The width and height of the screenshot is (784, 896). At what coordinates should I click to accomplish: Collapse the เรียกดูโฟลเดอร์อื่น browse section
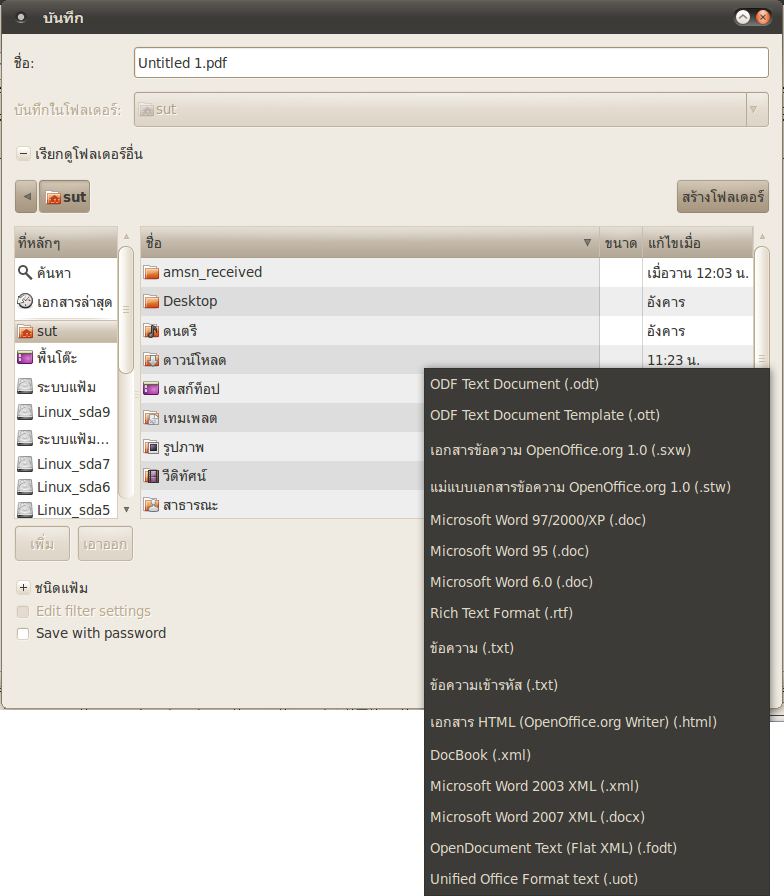click(23, 153)
